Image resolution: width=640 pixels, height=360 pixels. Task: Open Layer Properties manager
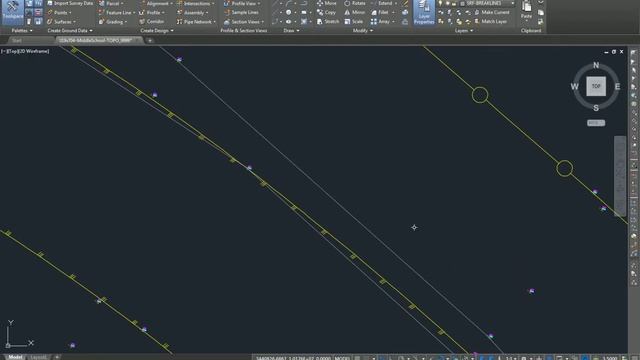424,12
